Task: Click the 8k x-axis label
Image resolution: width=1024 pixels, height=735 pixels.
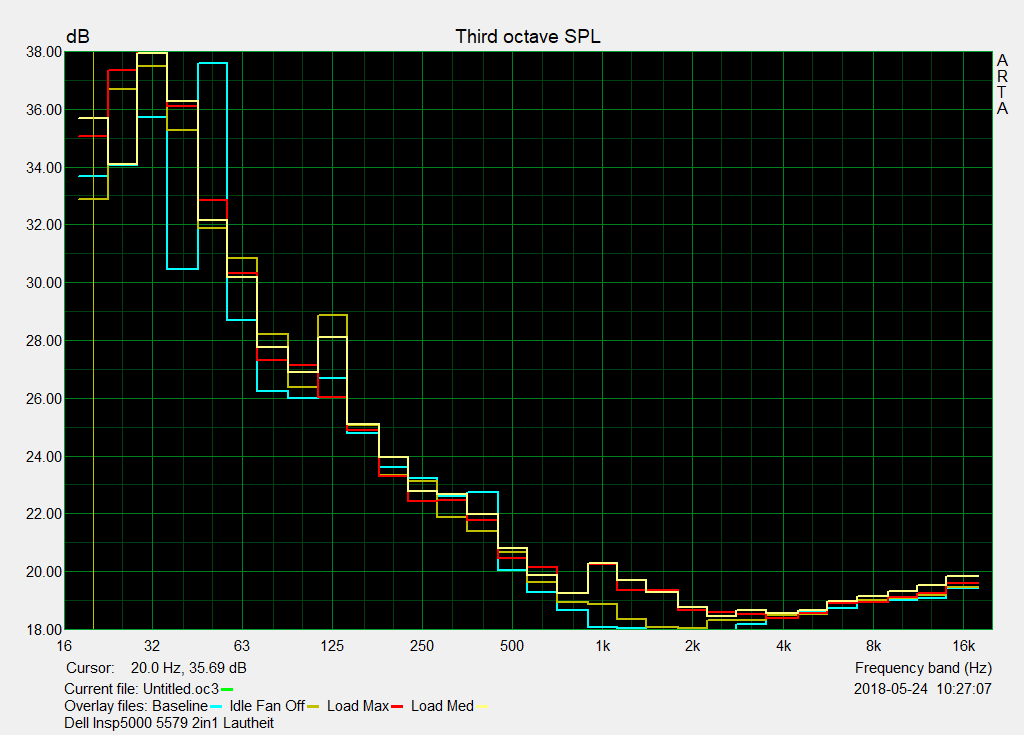Action: click(873, 646)
